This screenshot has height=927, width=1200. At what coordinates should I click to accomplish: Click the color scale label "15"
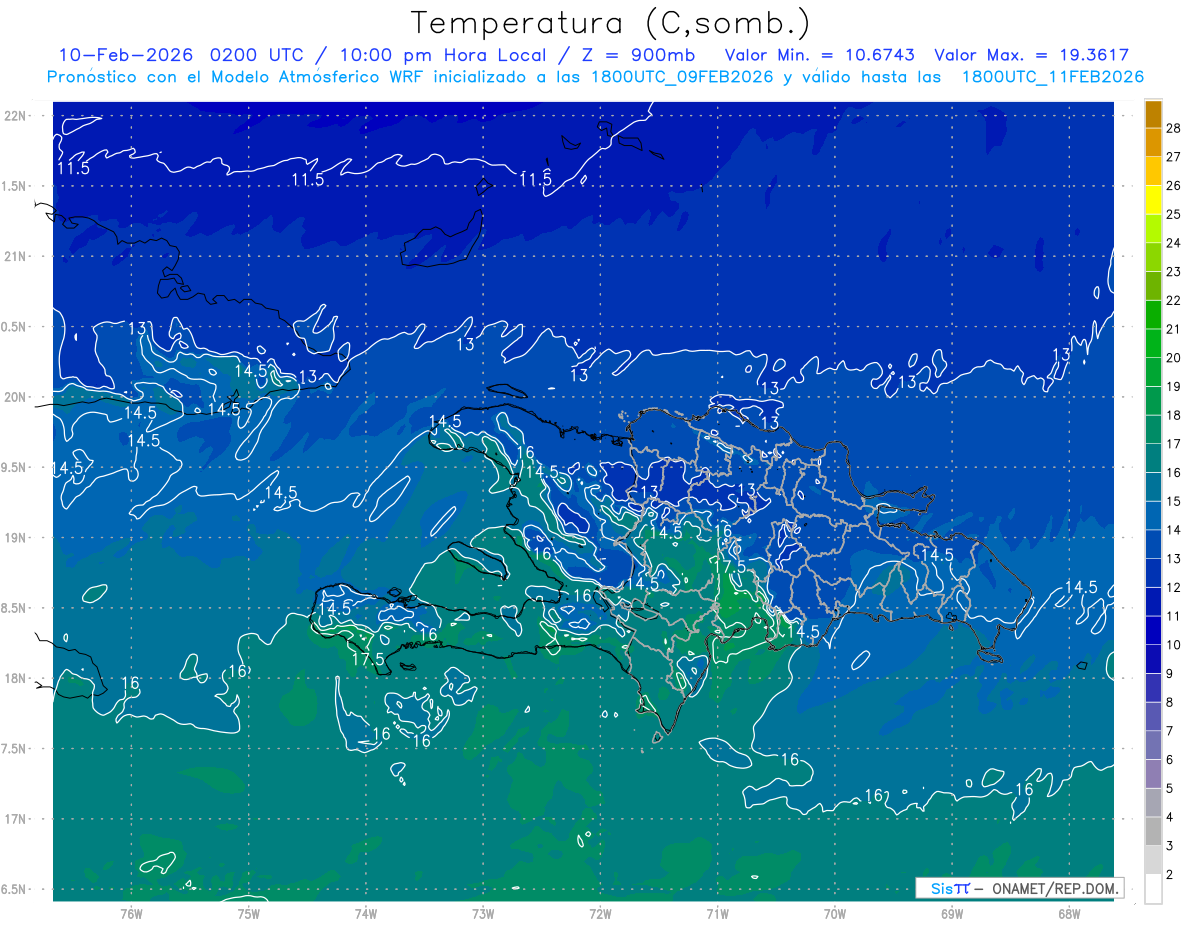click(x=1173, y=501)
